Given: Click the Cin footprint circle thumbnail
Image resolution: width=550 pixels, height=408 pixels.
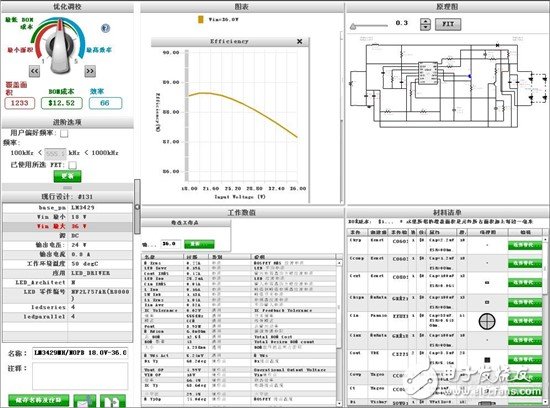Looking at the screenshot, I should coord(487,321).
